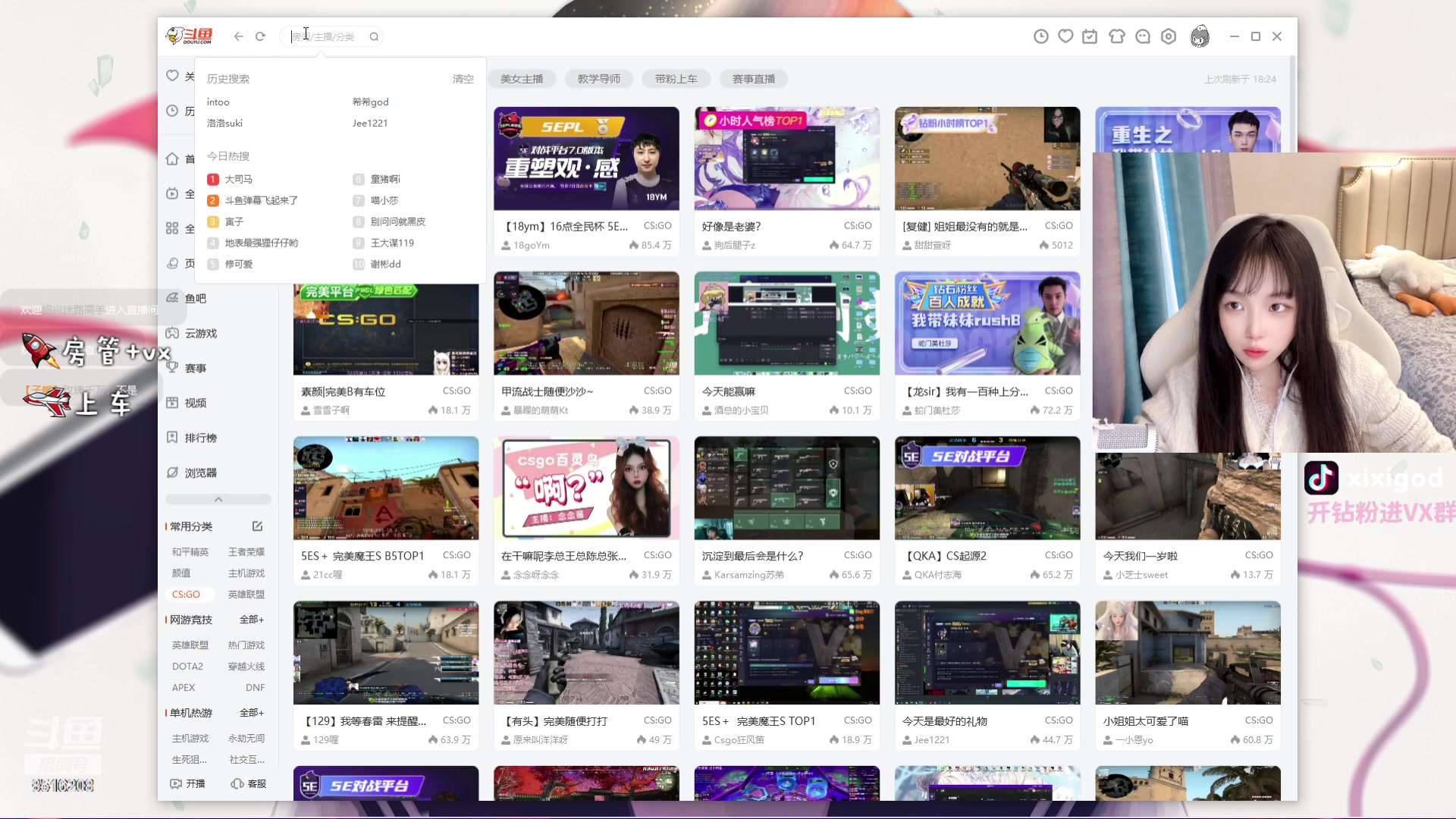Image resolution: width=1456 pixels, height=819 pixels.
Task: Open 甲流战士随便沙沙 stream thumbnail
Action: [x=586, y=323]
